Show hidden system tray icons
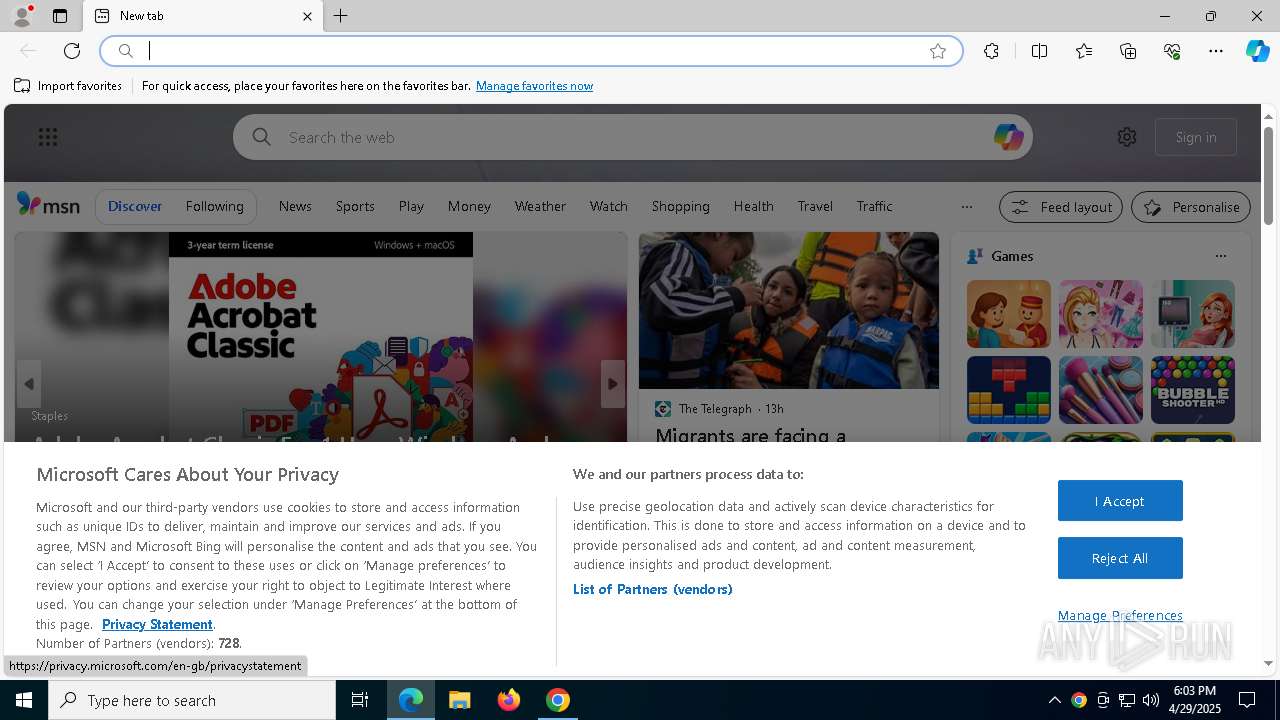This screenshot has width=1280, height=720. point(1054,700)
